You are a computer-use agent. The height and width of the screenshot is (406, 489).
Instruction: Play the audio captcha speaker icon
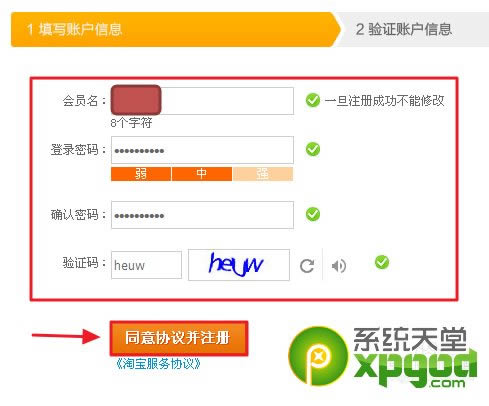tap(339, 266)
